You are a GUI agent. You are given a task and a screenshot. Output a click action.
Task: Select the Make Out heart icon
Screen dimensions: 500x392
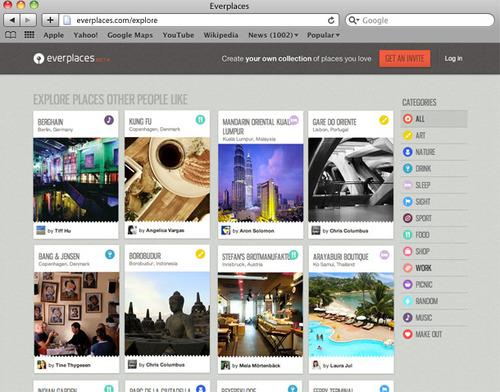(x=407, y=334)
